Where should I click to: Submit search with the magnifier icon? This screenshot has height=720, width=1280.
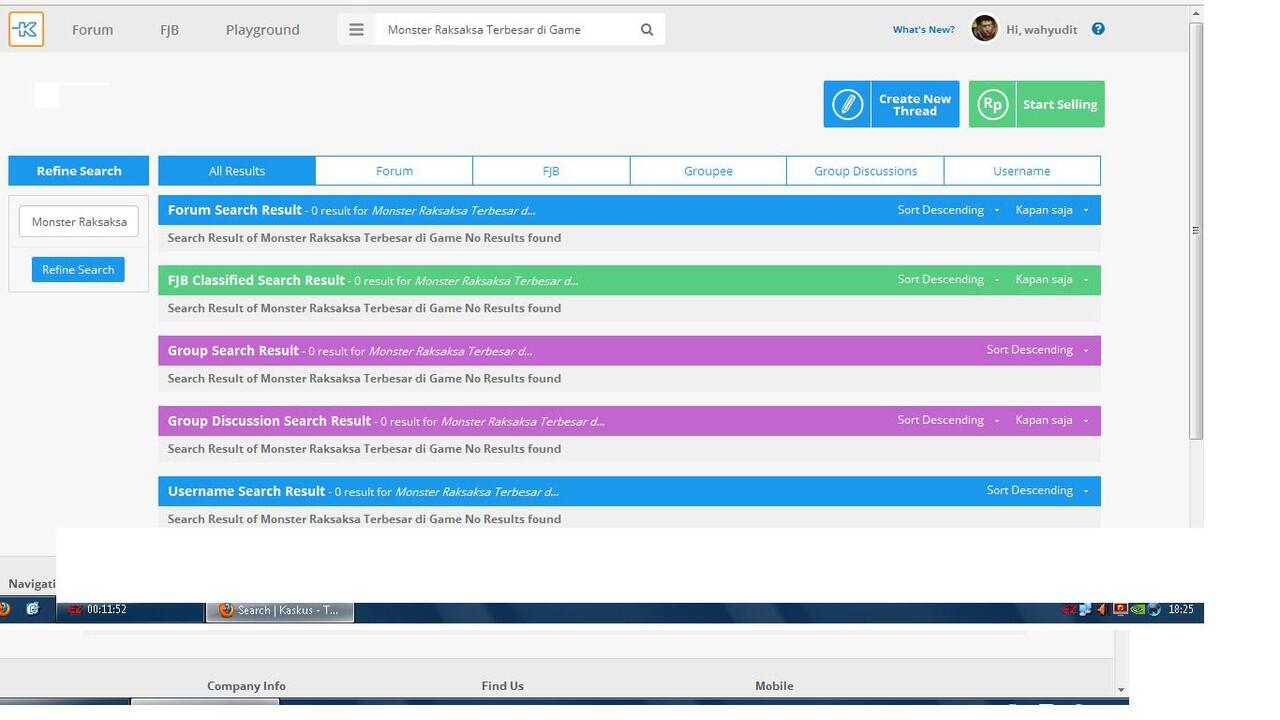647,30
